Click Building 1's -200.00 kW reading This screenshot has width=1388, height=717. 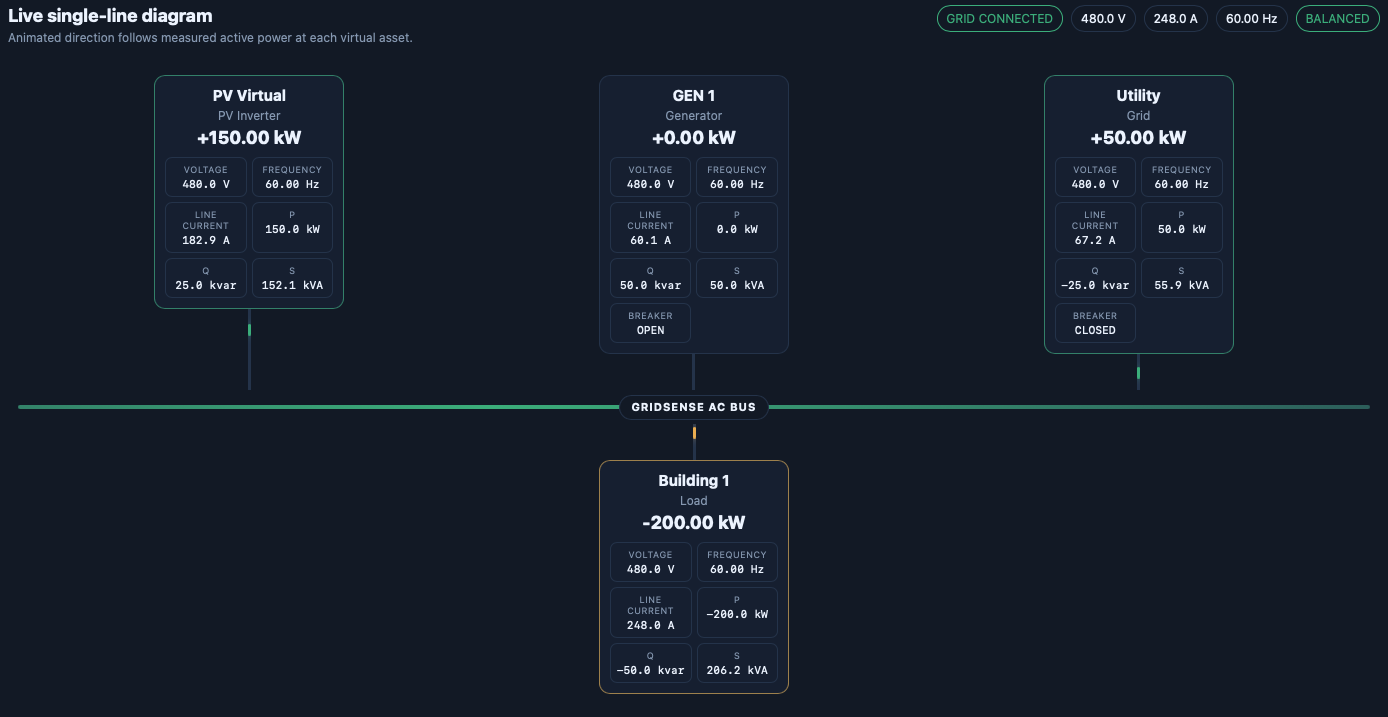[694, 523]
